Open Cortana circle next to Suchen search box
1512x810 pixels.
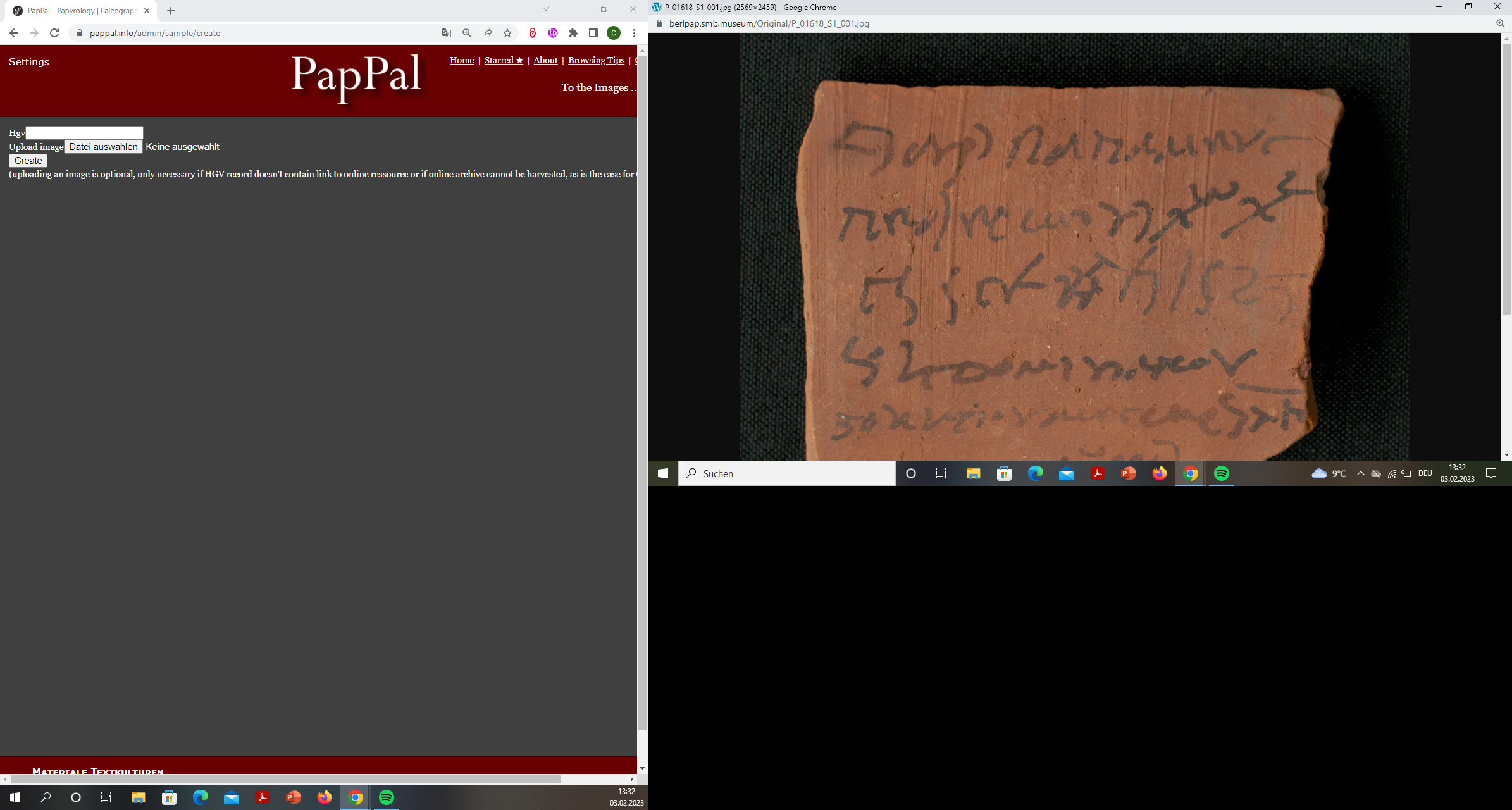pos(911,473)
